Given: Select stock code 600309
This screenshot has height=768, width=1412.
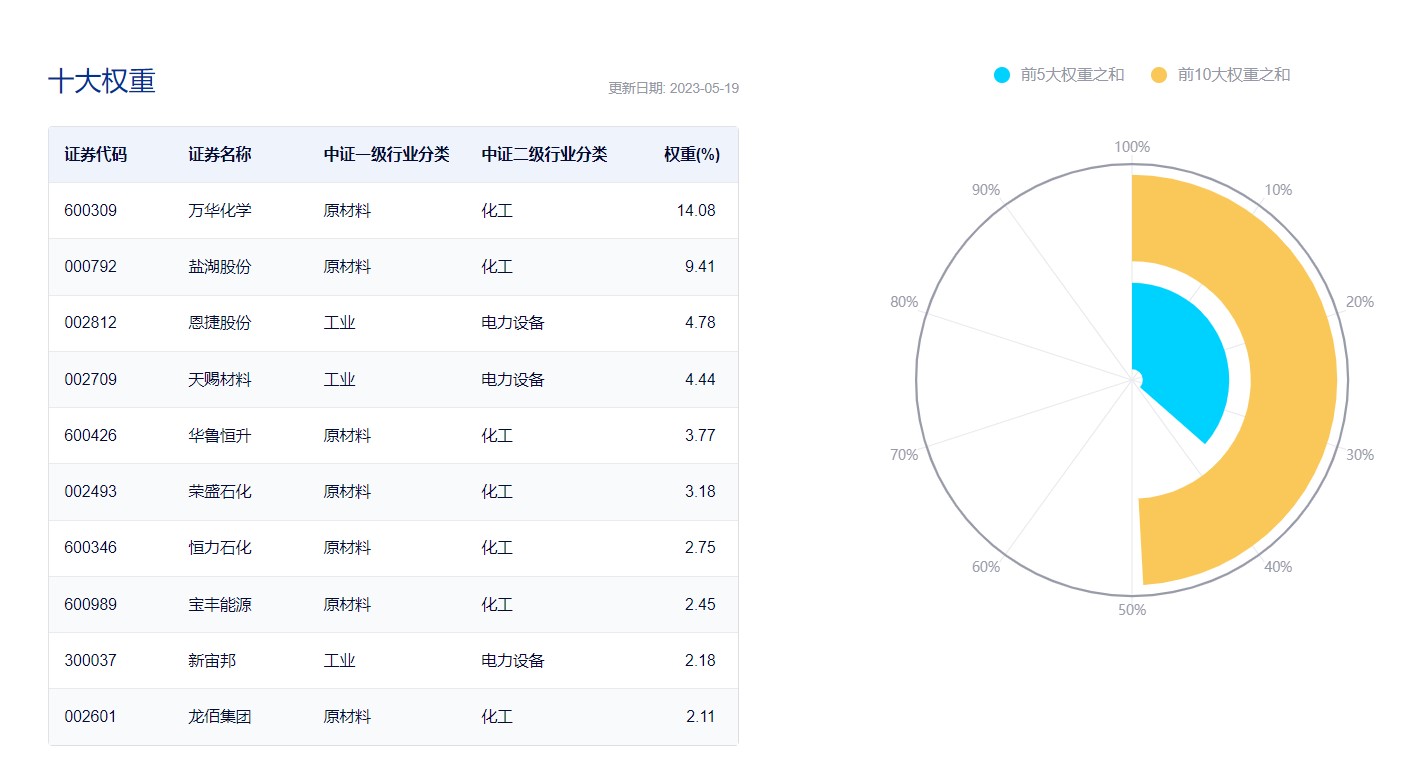Looking at the screenshot, I should 90,211.
